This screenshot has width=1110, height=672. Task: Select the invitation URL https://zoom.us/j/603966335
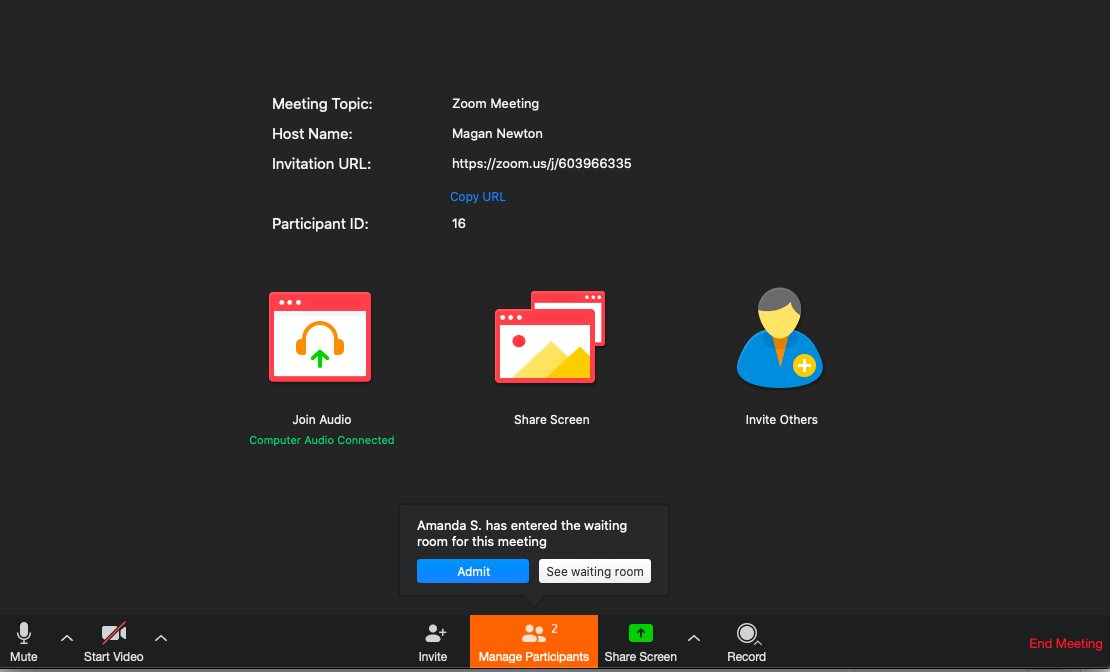[542, 164]
